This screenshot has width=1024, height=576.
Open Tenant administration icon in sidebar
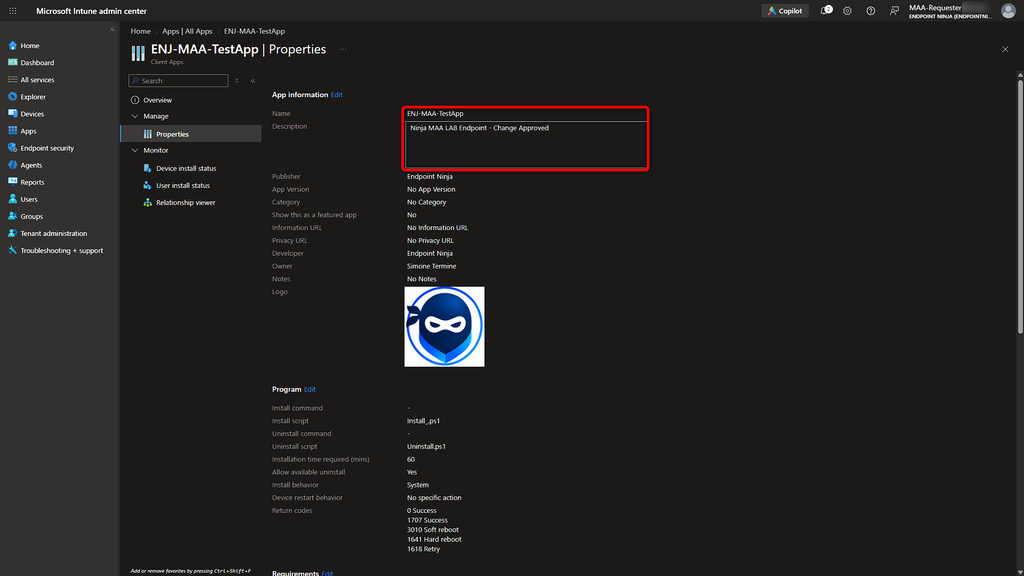tap(12, 233)
